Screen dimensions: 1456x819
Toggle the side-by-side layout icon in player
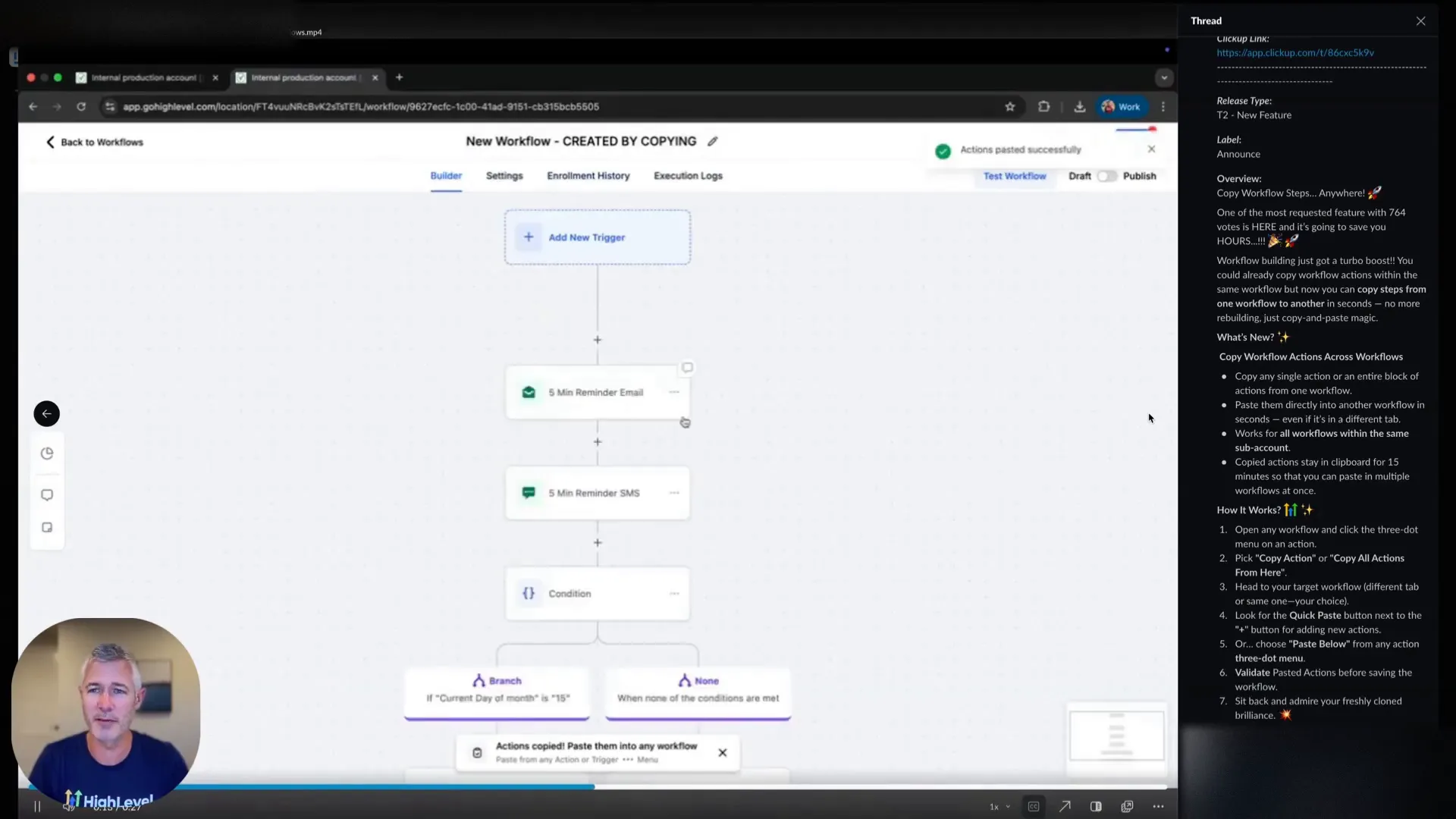[1096, 806]
